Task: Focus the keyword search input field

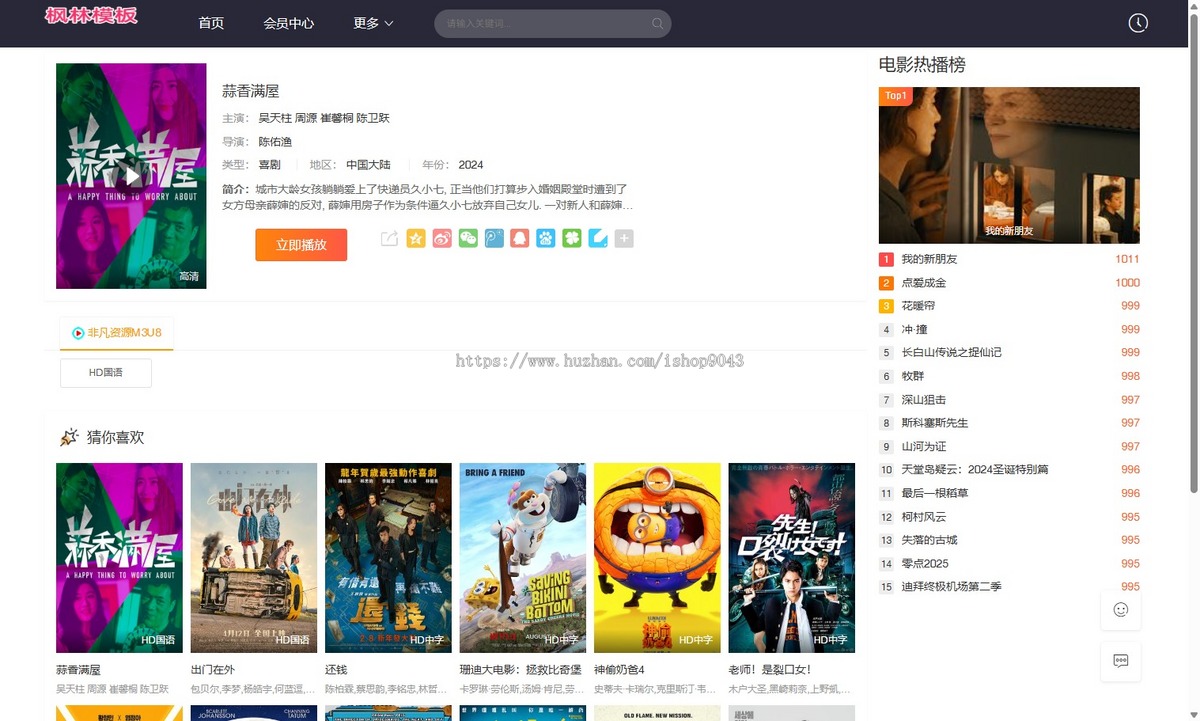Action: pyautogui.click(x=552, y=23)
